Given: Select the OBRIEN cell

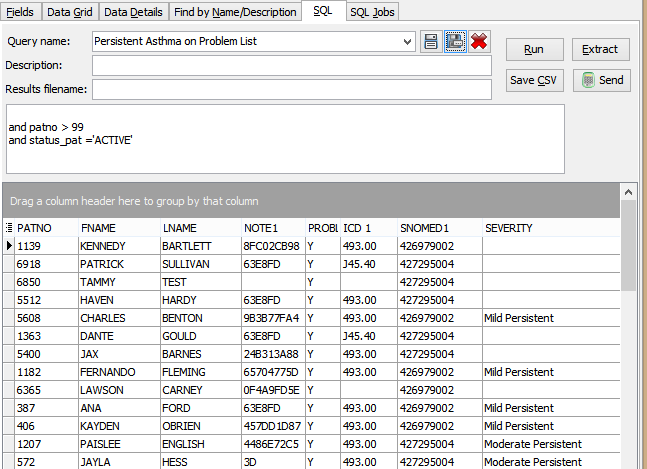Looking at the screenshot, I should point(201,426).
